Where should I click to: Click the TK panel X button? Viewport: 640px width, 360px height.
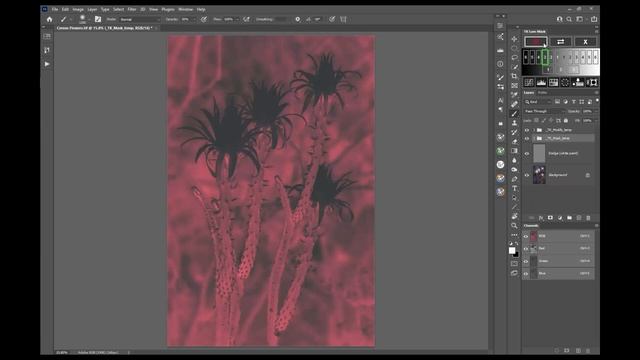585,42
